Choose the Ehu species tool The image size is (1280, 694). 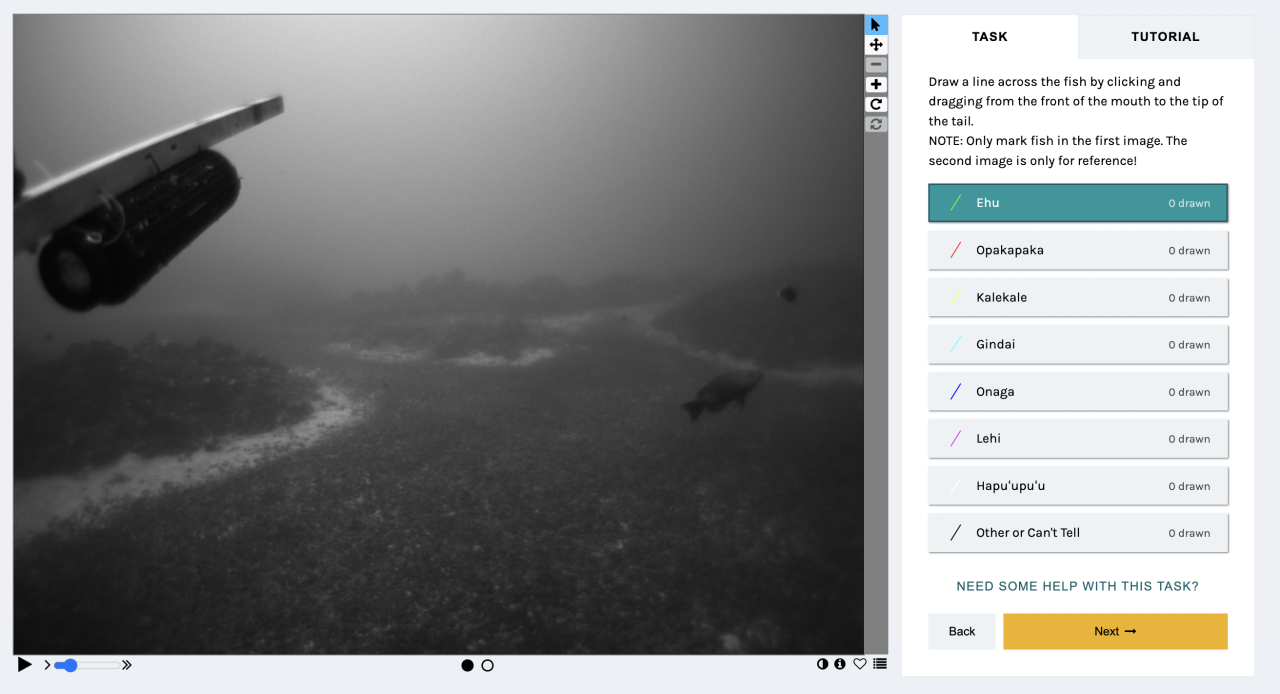[x=1078, y=203]
